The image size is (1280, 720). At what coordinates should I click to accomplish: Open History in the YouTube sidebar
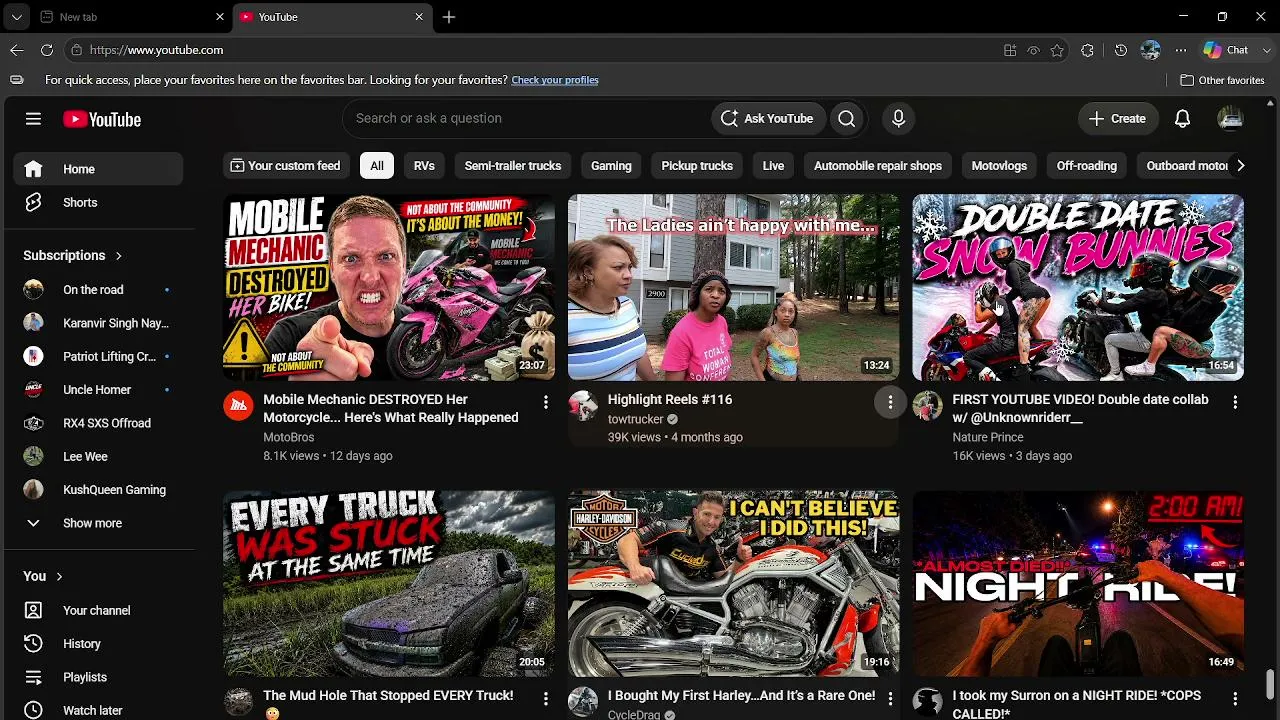(97, 644)
